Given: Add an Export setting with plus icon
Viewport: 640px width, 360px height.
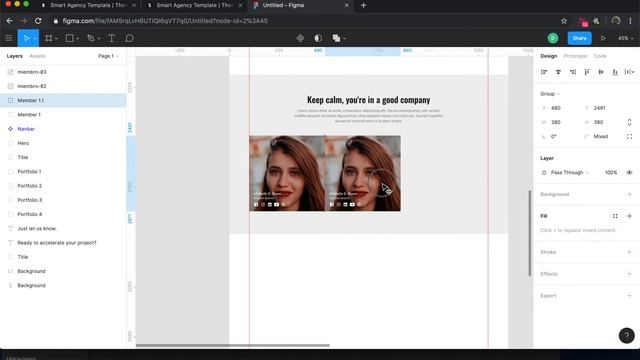Looking at the screenshot, I should pyautogui.click(x=629, y=296).
